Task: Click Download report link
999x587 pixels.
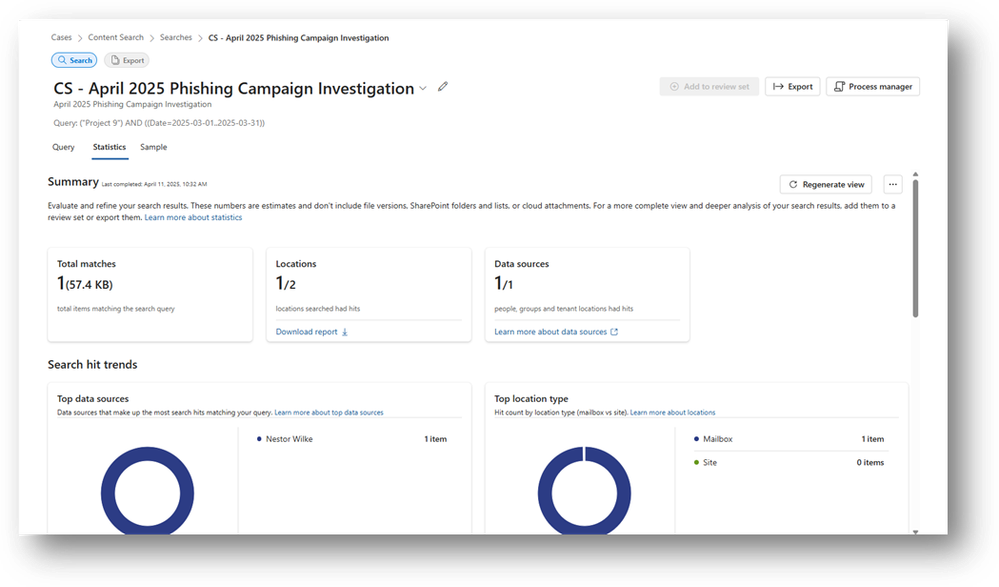Action: tap(306, 332)
